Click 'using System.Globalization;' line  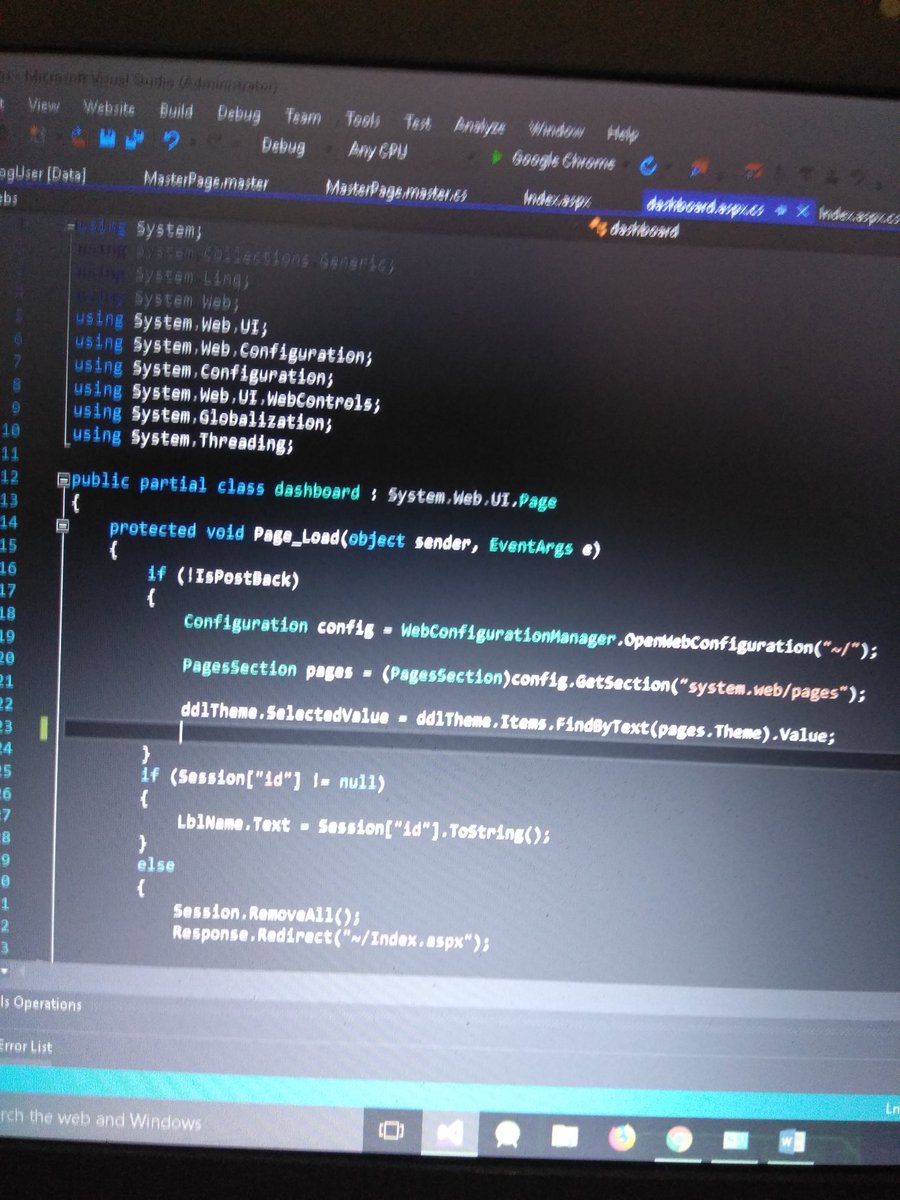203,416
